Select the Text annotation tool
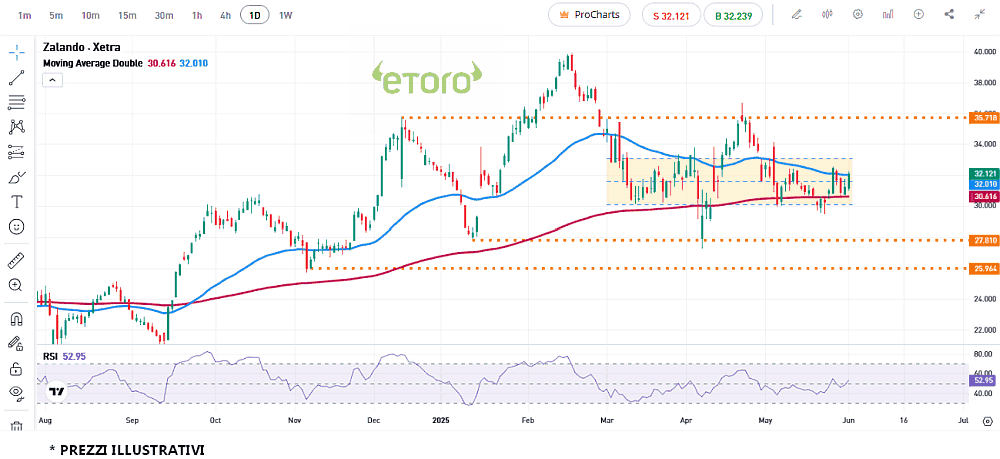 17,202
